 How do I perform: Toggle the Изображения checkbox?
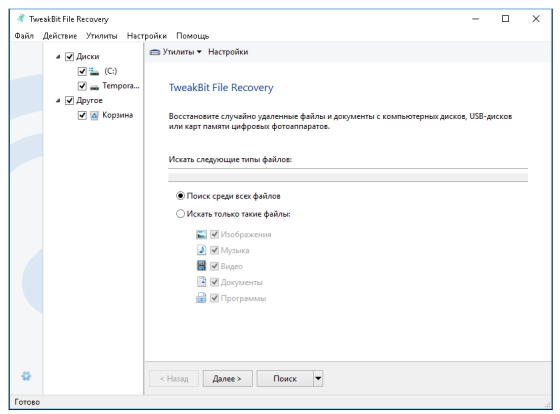214,234
